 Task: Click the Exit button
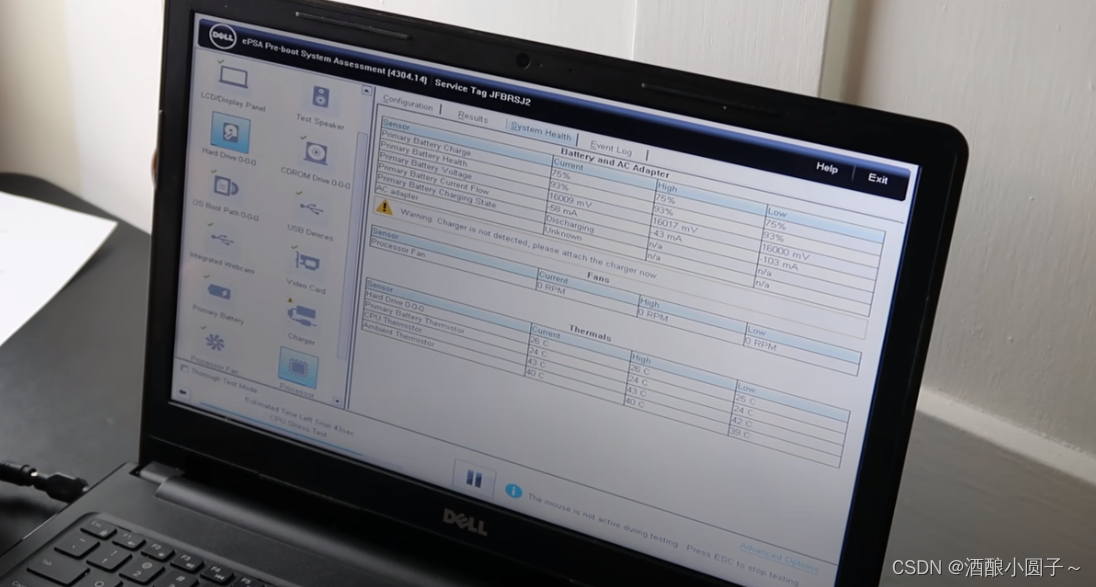877,178
